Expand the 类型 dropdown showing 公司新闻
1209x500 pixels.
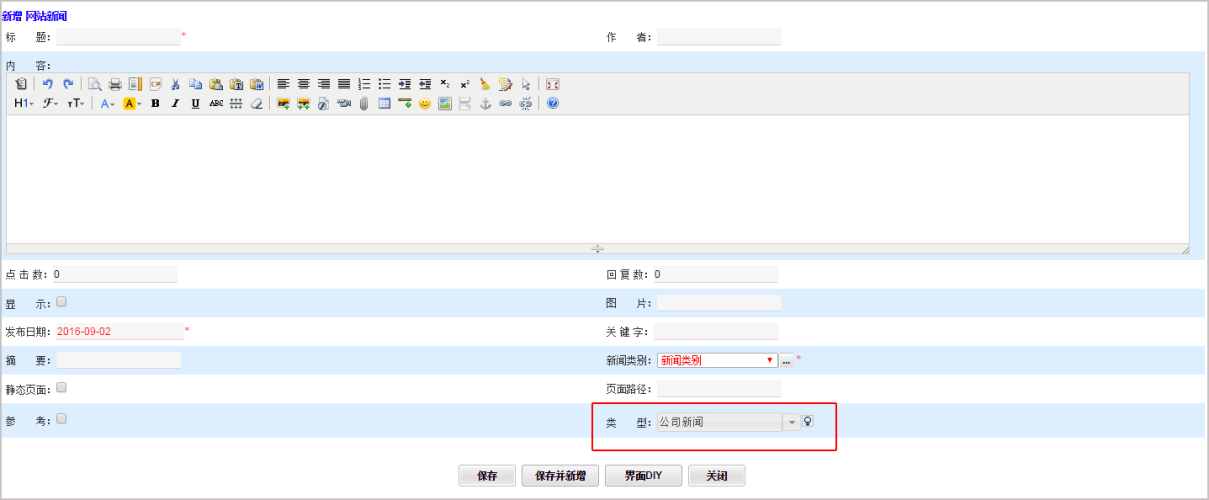click(792, 422)
